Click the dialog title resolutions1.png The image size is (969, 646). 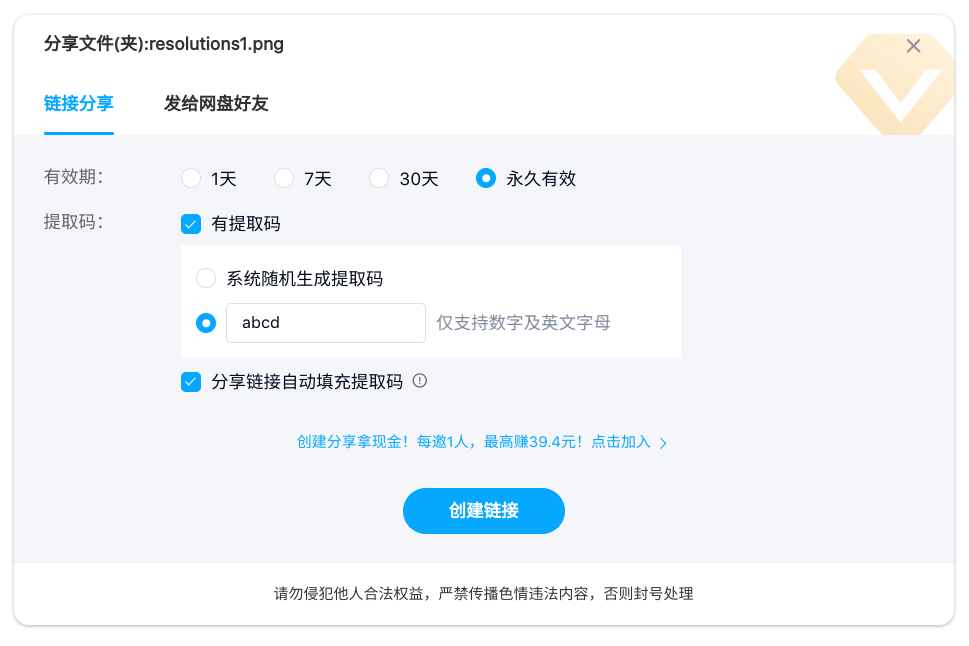(x=164, y=44)
